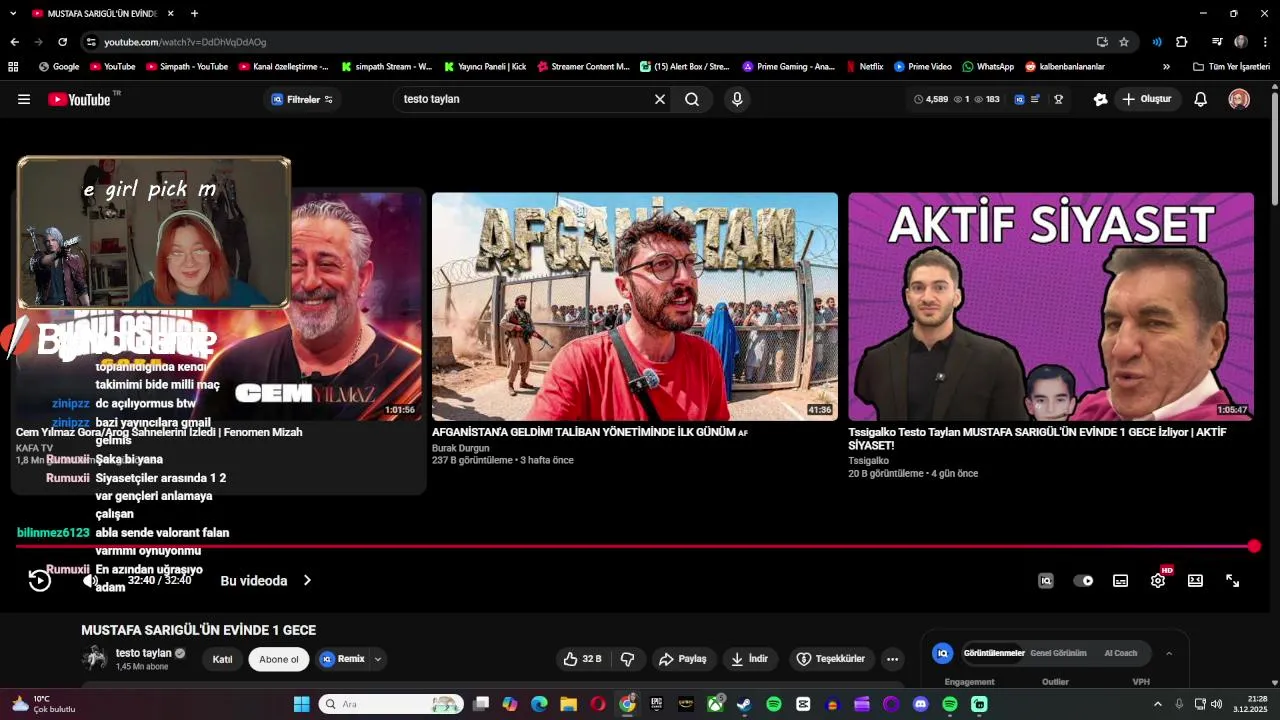The image size is (1280, 720).
Task: Download the video with İndir
Action: 749,659
